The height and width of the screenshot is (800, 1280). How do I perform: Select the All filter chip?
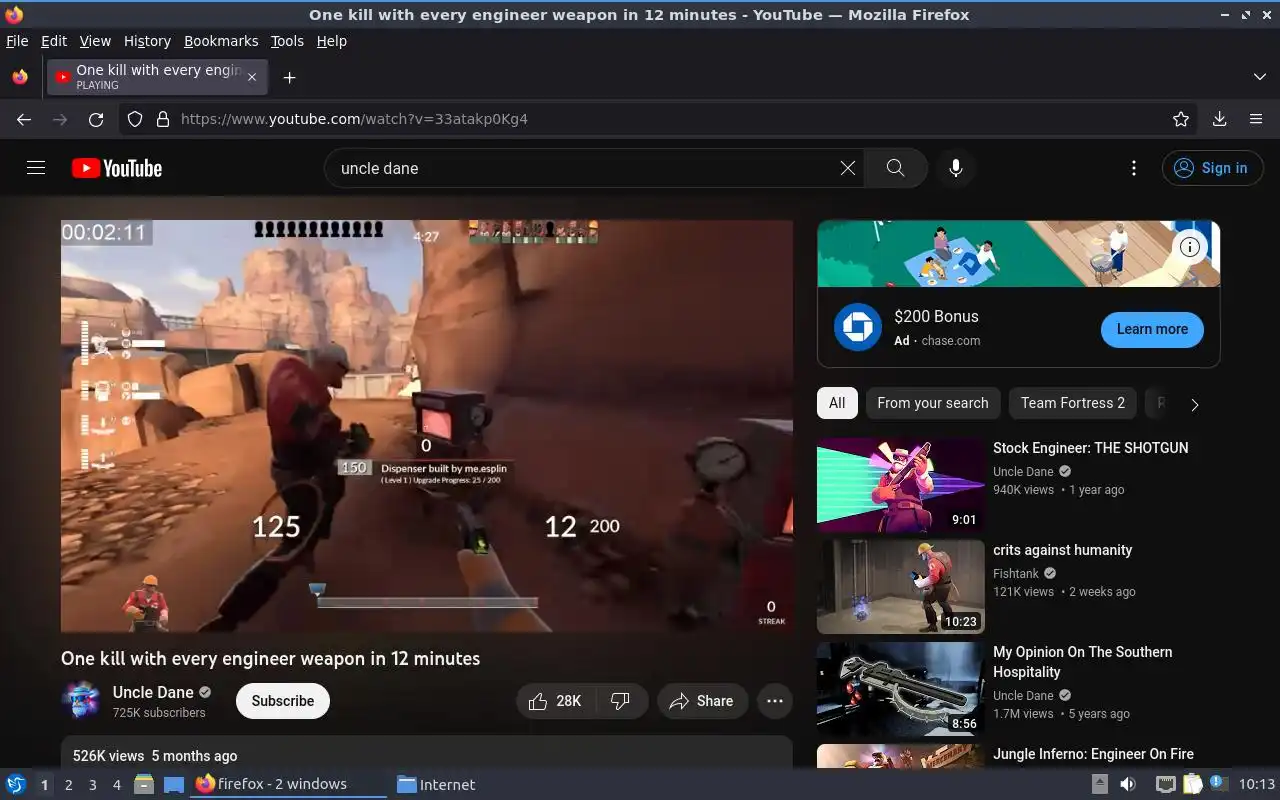point(837,403)
